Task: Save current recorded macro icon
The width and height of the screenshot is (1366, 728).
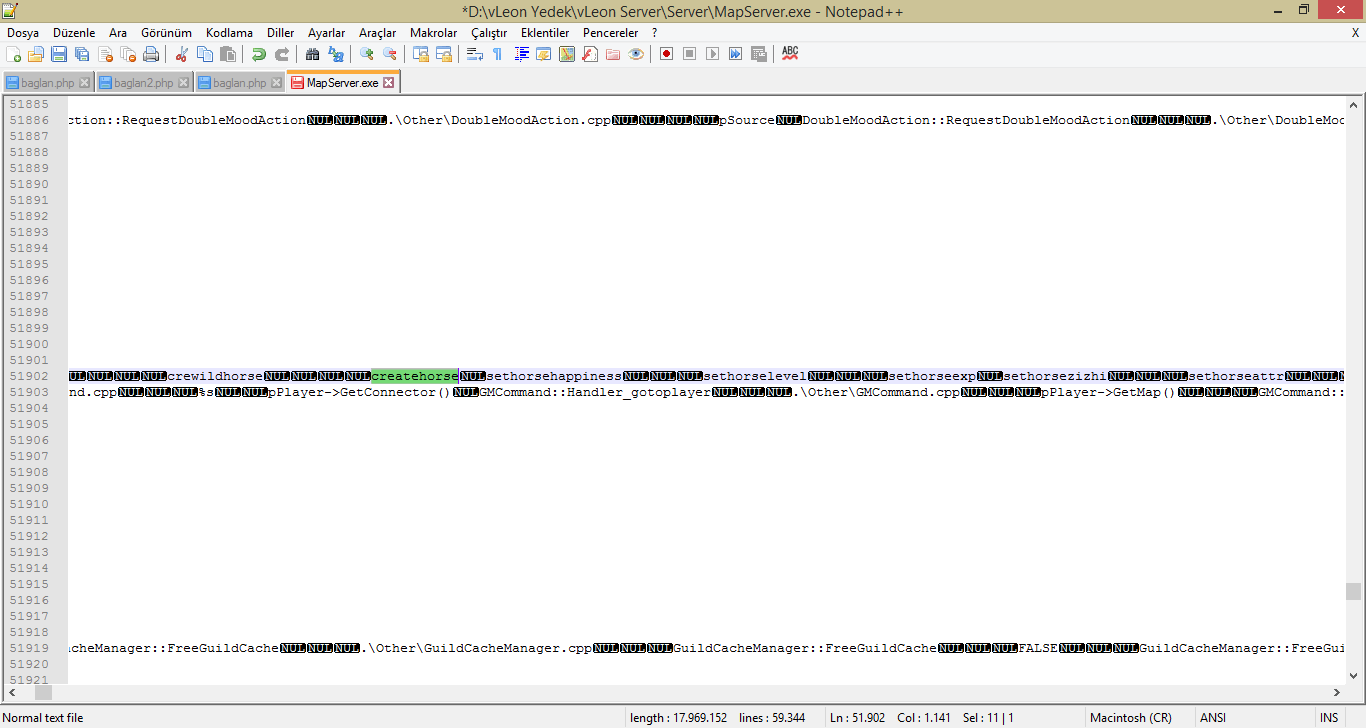Action: tap(759, 54)
